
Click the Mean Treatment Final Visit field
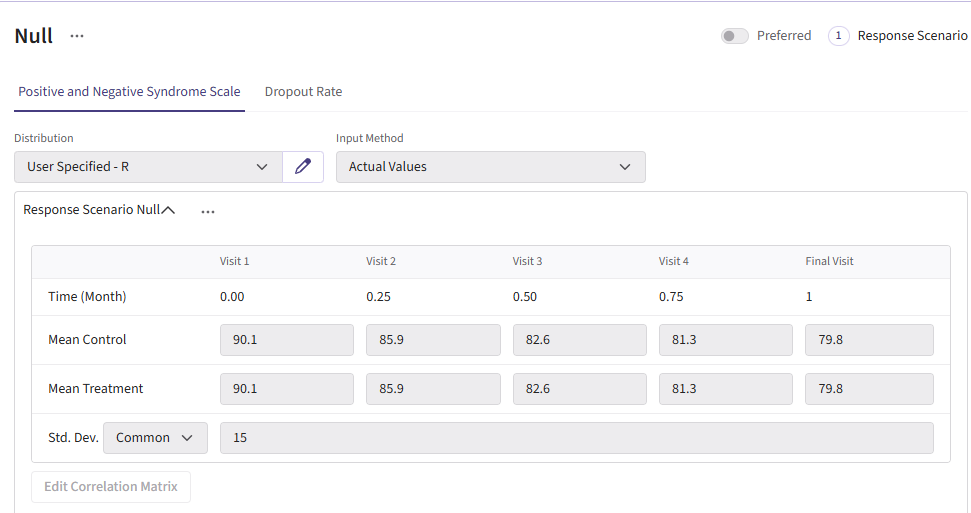pyautogui.click(x=869, y=389)
